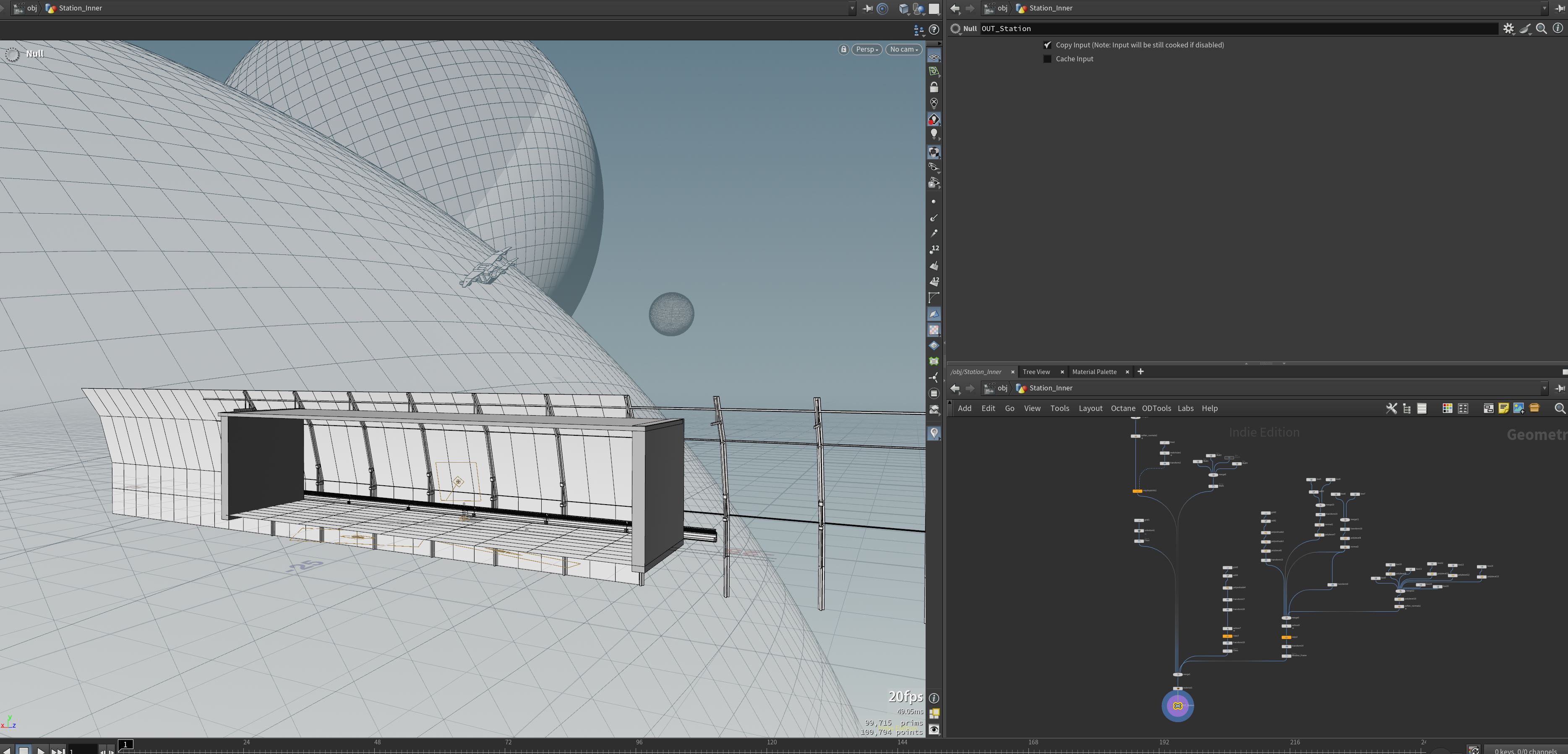This screenshot has width=1568, height=754.
Task: Click the viewport lock camera icon
Action: pos(843,50)
